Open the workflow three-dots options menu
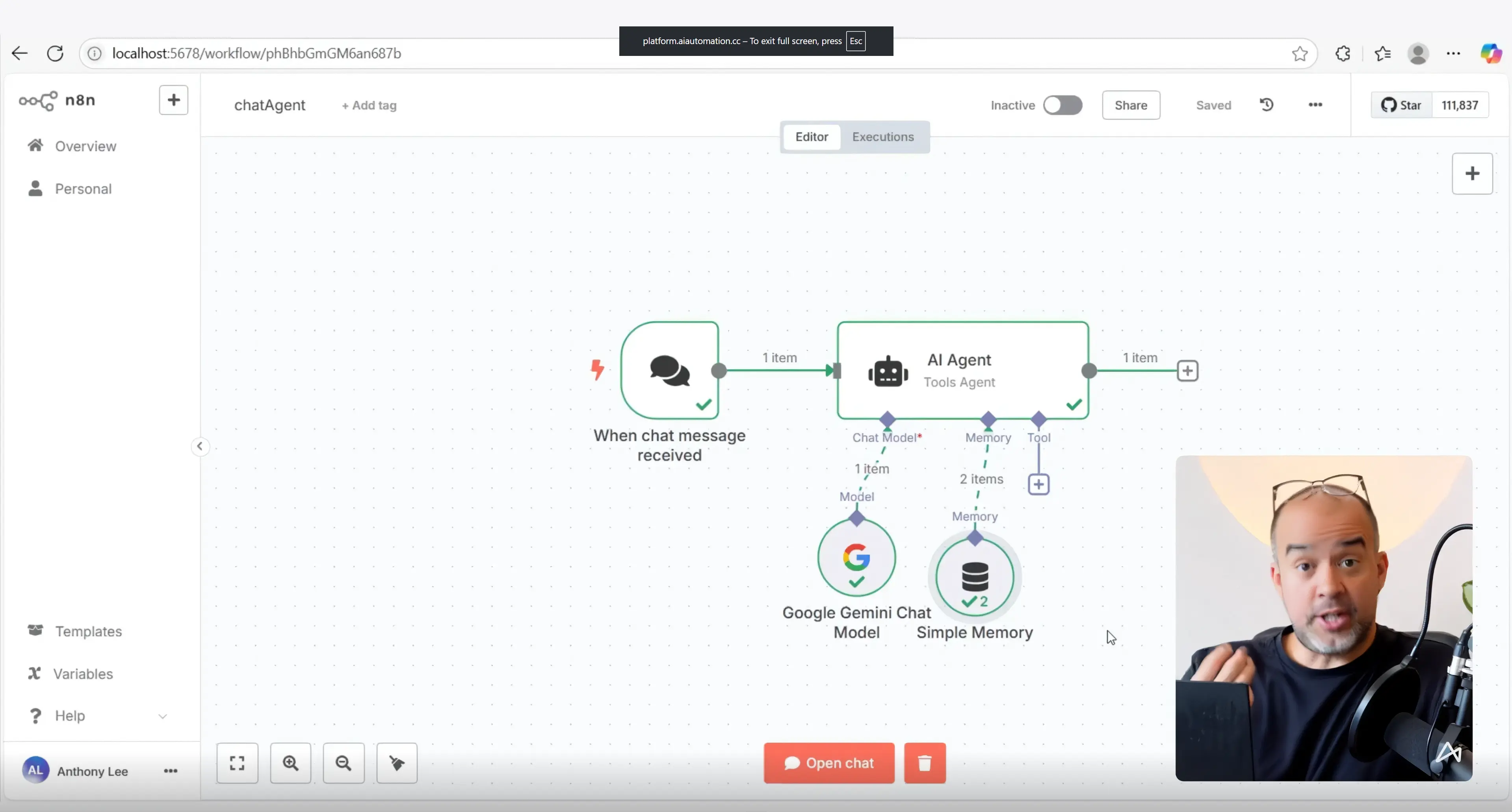The height and width of the screenshot is (812, 1512). (x=1315, y=104)
